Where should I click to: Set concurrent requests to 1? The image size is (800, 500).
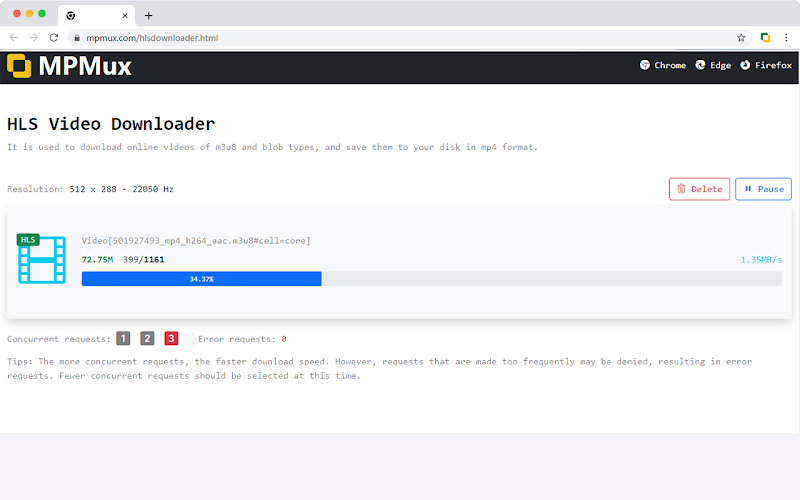pyautogui.click(x=123, y=338)
